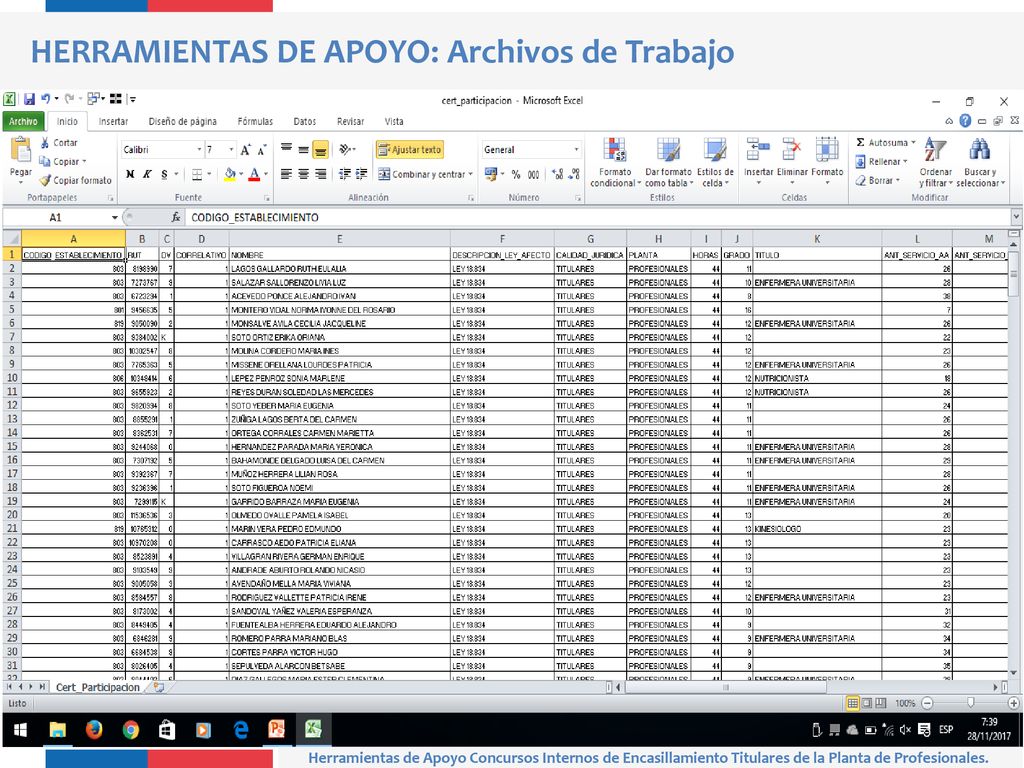Open the Name Box dropdown arrow
Viewport: 1024px width, 768px height.
tap(114, 217)
